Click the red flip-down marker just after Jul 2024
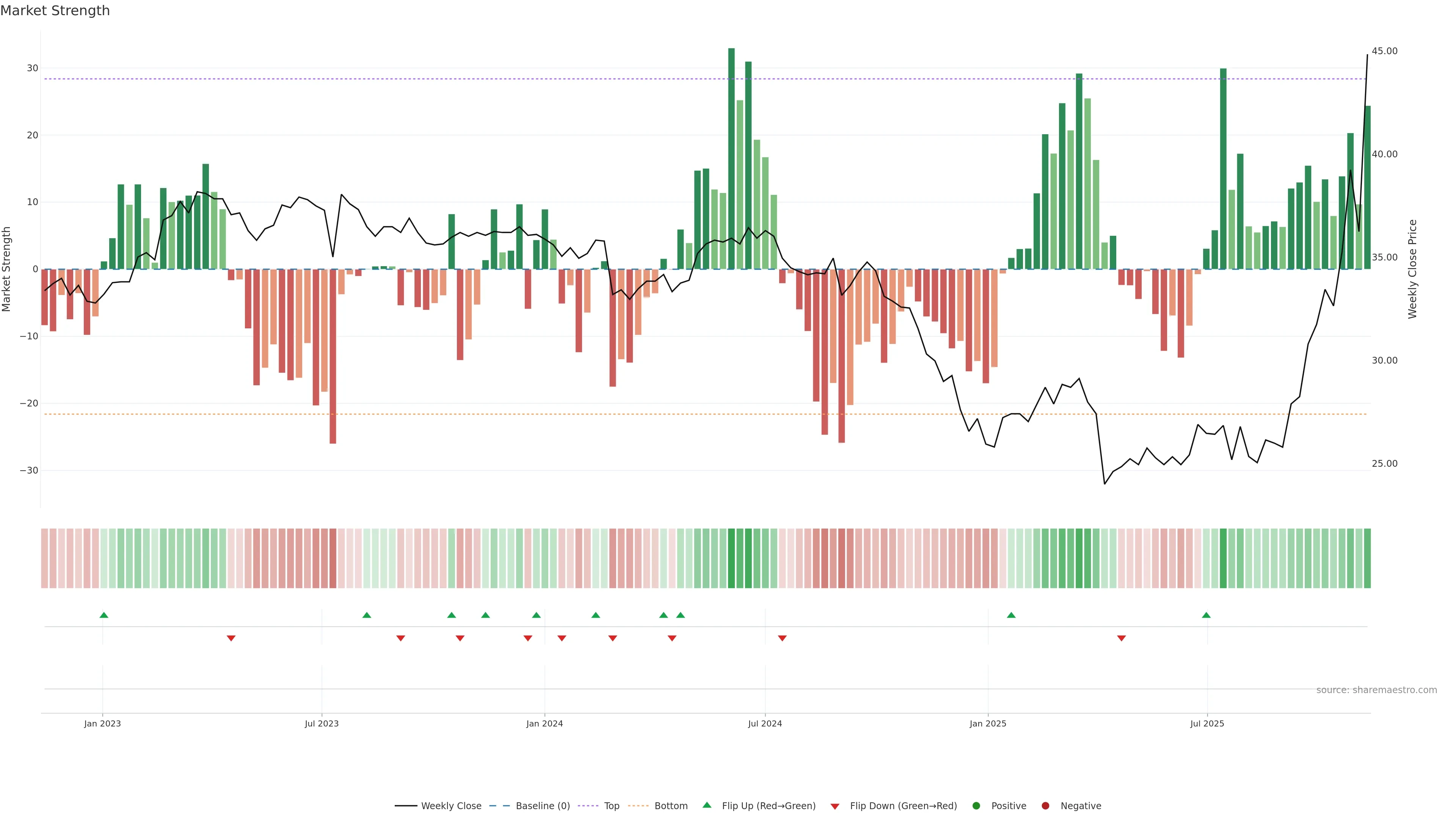 tap(782, 638)
